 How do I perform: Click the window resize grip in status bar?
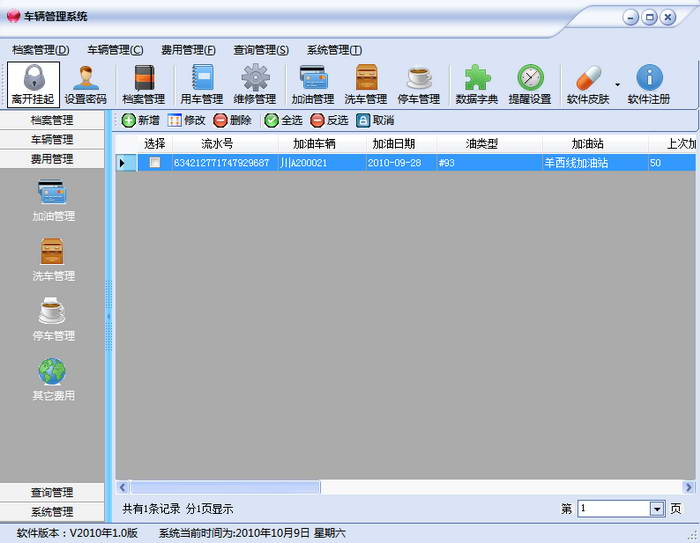pyautogui.click(x=693, y=536)
